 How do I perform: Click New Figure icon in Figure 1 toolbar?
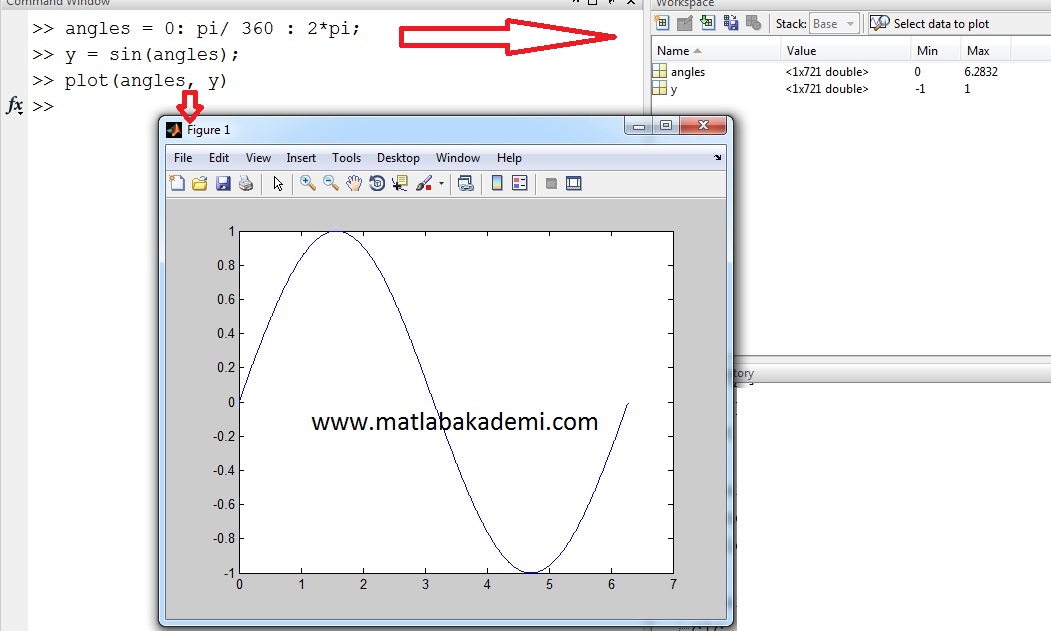click(x=177, y=183)
